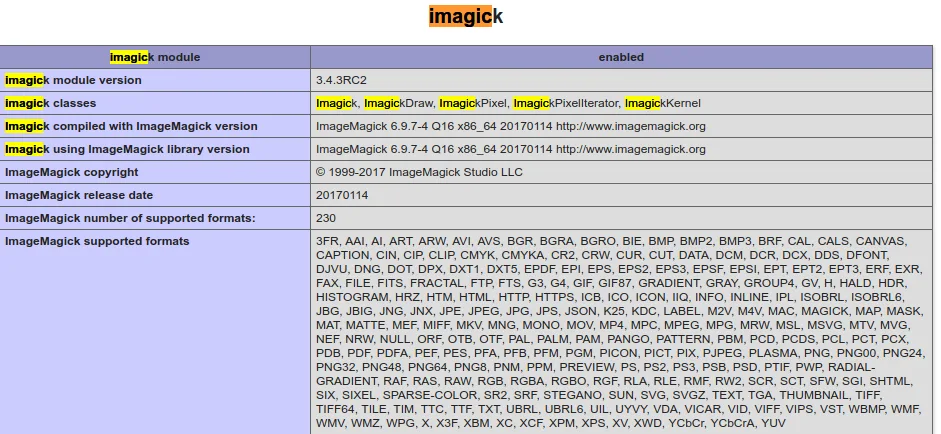This screenshot has height=434, width=941.
Task: Click the 'enabled' header cell
Action: (621, 57)
